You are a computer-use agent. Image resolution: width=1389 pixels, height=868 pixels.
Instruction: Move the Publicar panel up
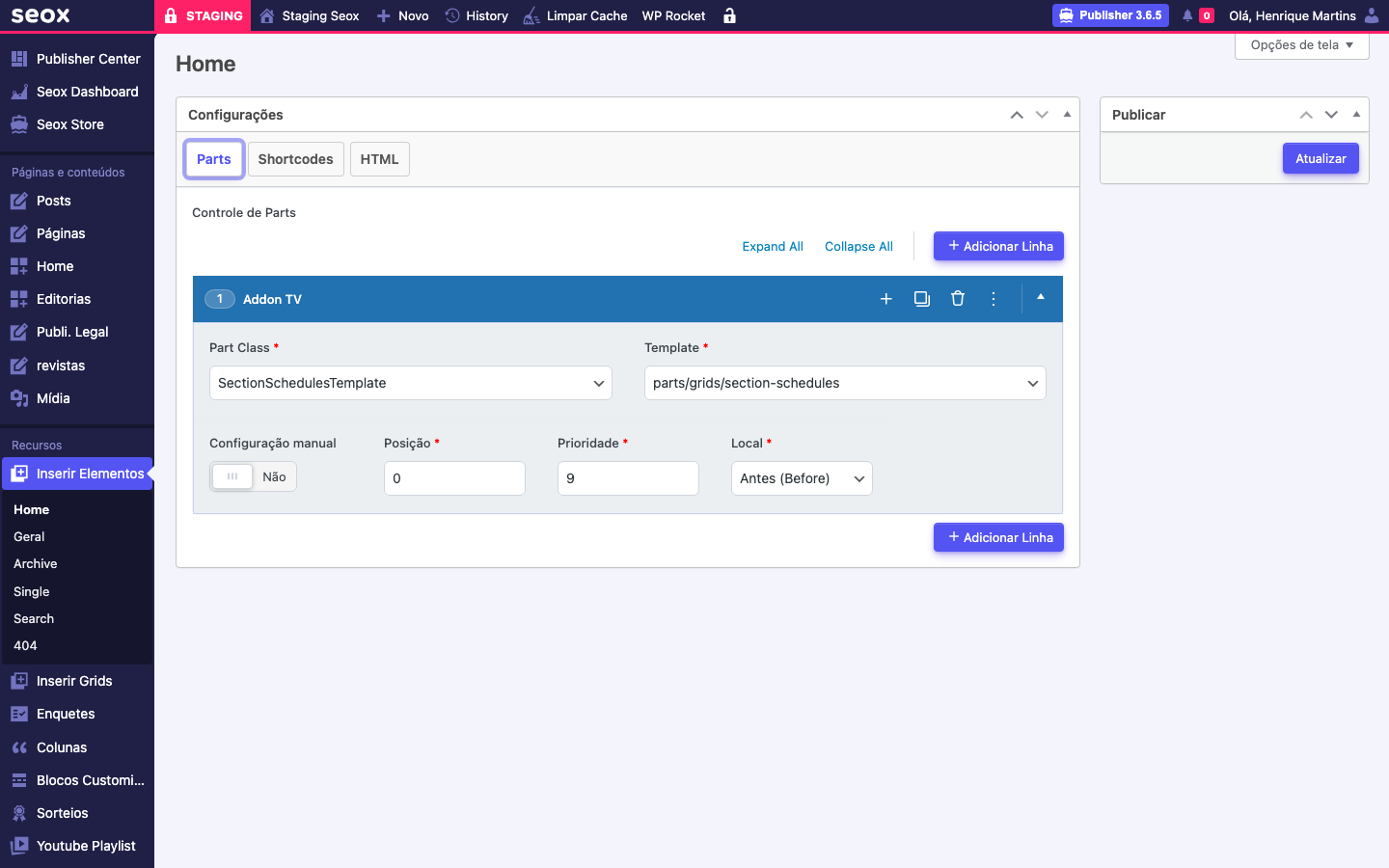tap(1306, 115)
